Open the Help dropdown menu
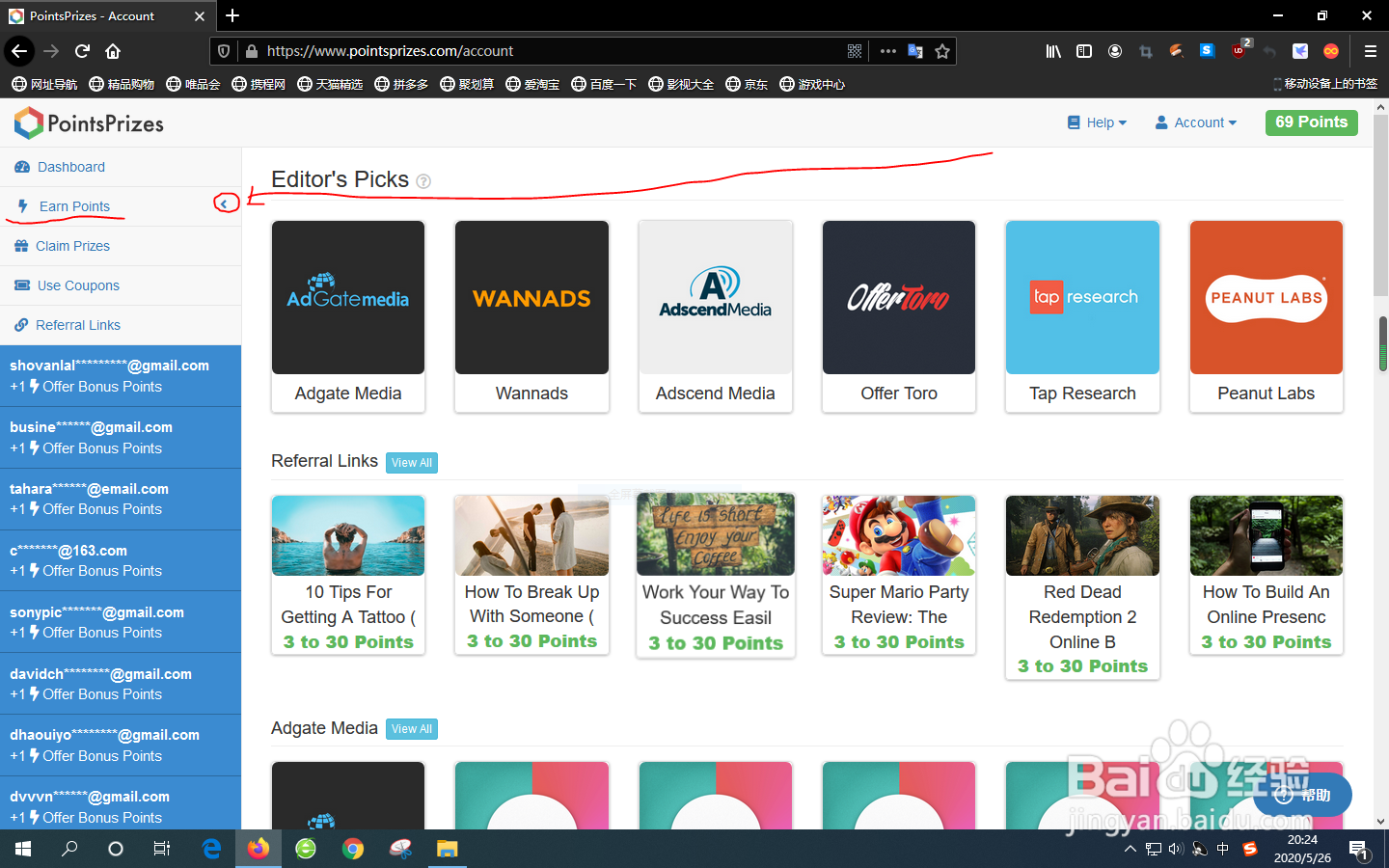 (1097, 122)
